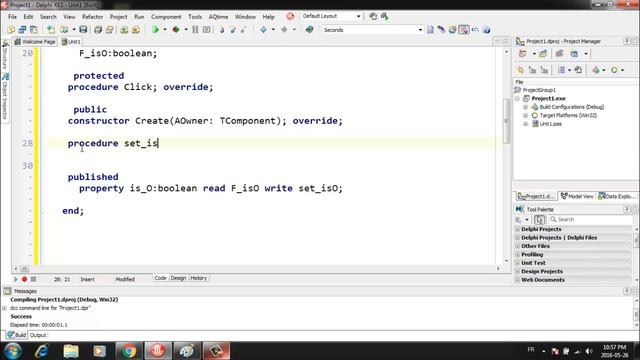Expand the dcc command line message
The height and width of the screenshot is (360, 640).
click(x=5, y=308)
